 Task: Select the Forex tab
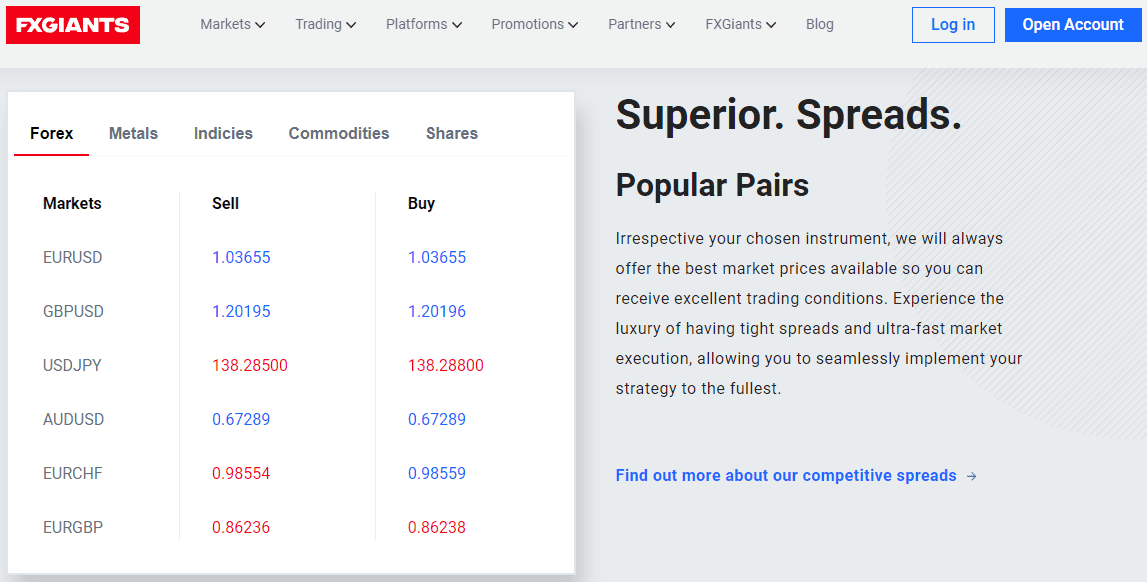[x=51, y=133]
